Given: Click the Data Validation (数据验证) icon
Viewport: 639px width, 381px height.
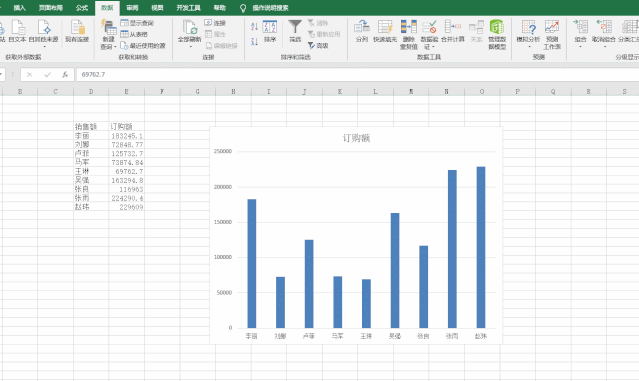Looking at the screenshot, I should (x=429, y=27).
